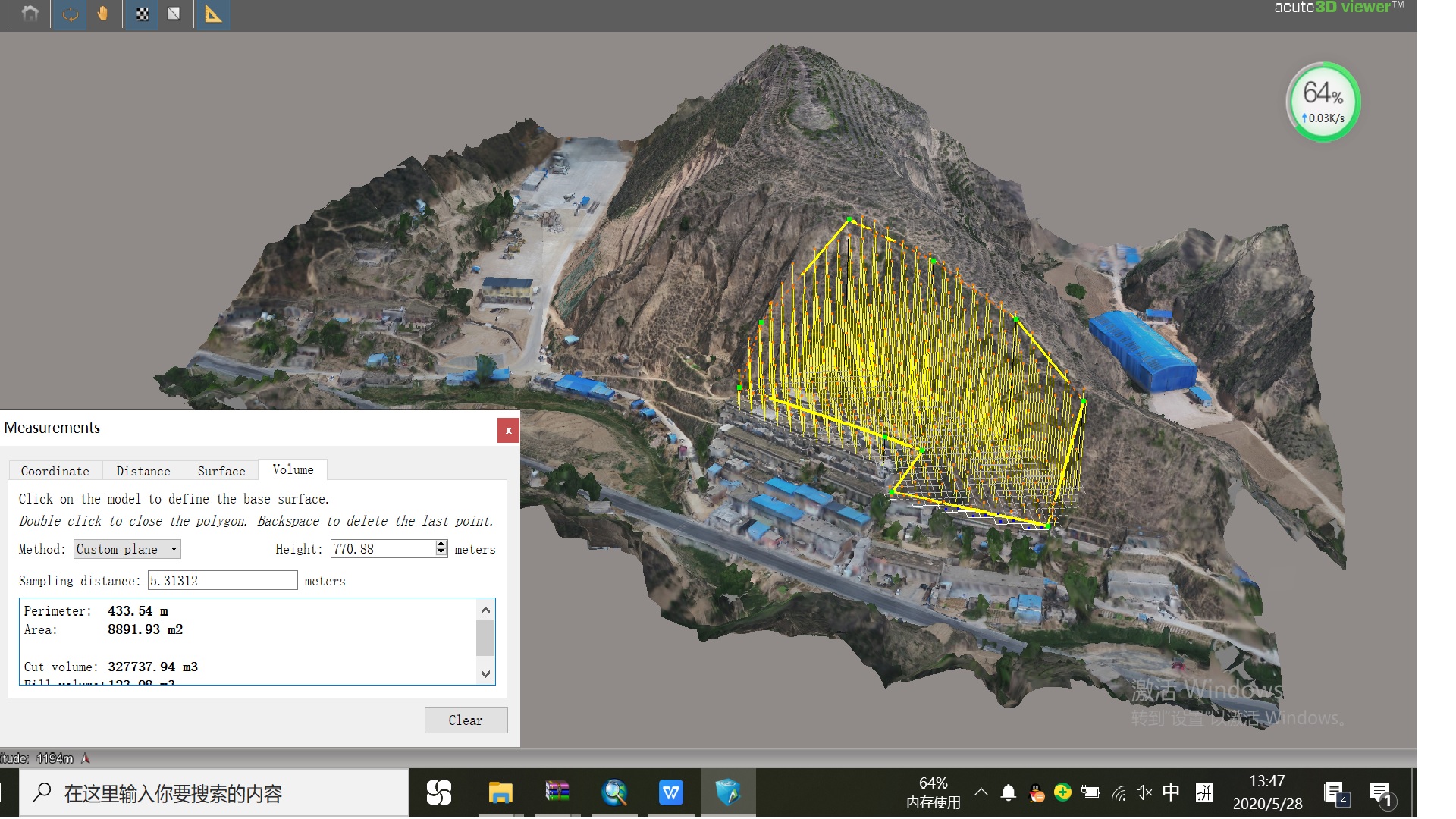Select the Pan hand tool
This screenshot has height=819, width=1456.
coord(103,14)
